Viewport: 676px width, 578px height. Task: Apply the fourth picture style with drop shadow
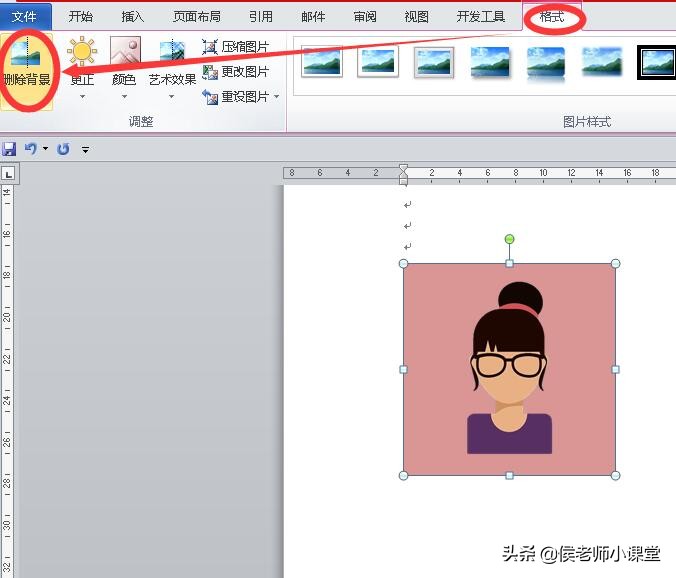(x=490, y=62)
